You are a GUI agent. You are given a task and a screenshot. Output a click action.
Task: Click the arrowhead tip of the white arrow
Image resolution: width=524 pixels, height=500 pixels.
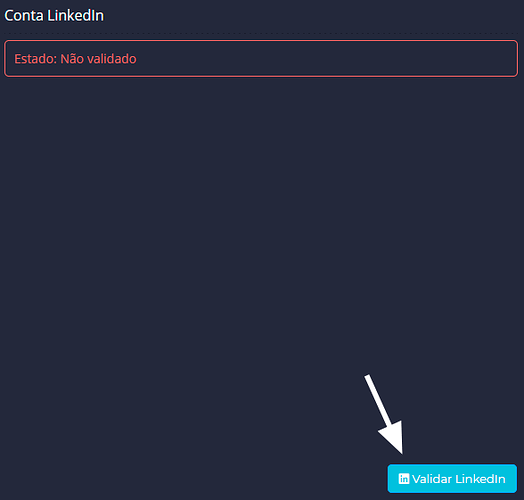pyautogui.click(x=401, y=451)
